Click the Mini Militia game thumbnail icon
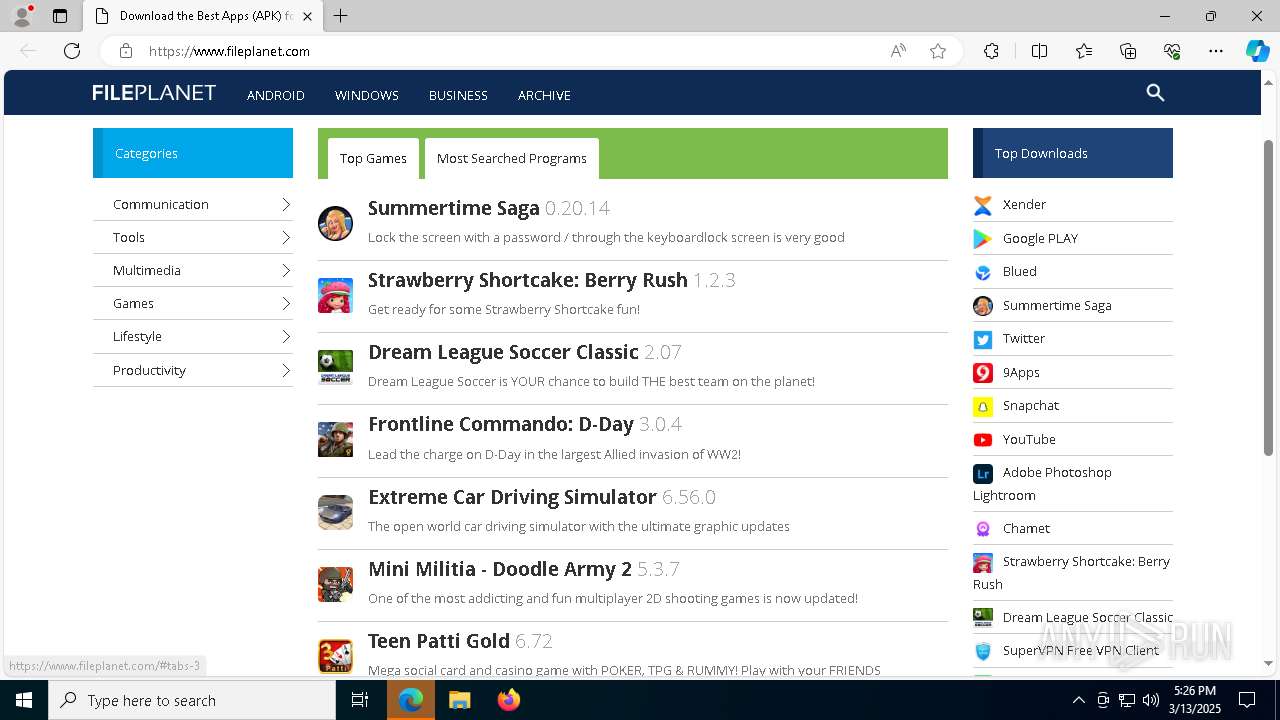This screenshot has width=1280, height=720. 335,584
